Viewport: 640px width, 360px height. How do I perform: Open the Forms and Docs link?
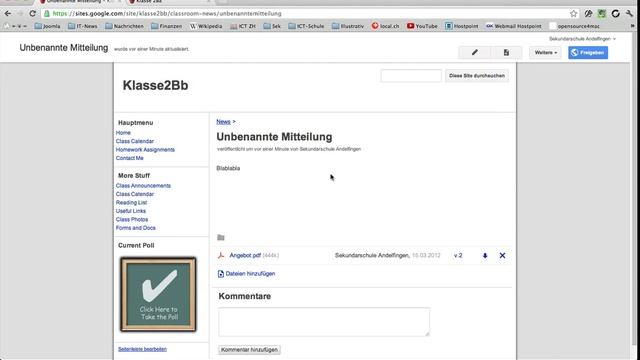[136, 228]
